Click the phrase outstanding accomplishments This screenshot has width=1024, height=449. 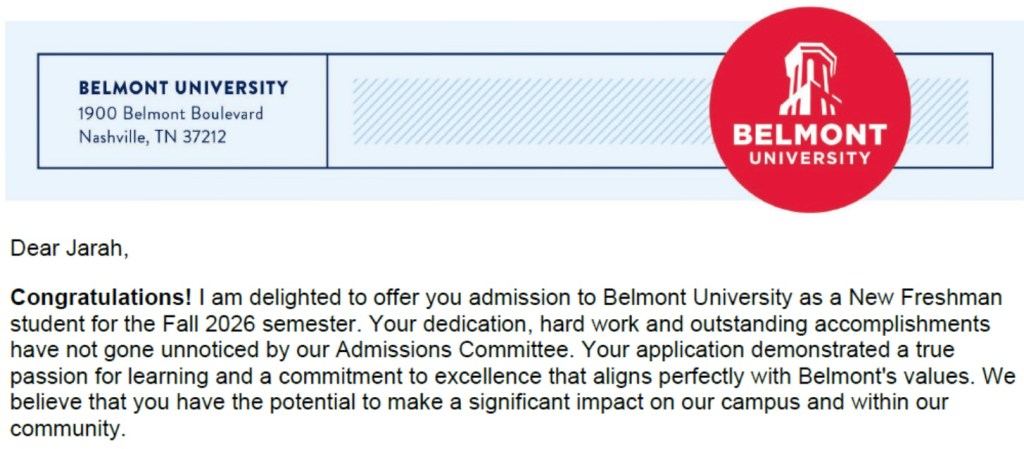point(832,325)
